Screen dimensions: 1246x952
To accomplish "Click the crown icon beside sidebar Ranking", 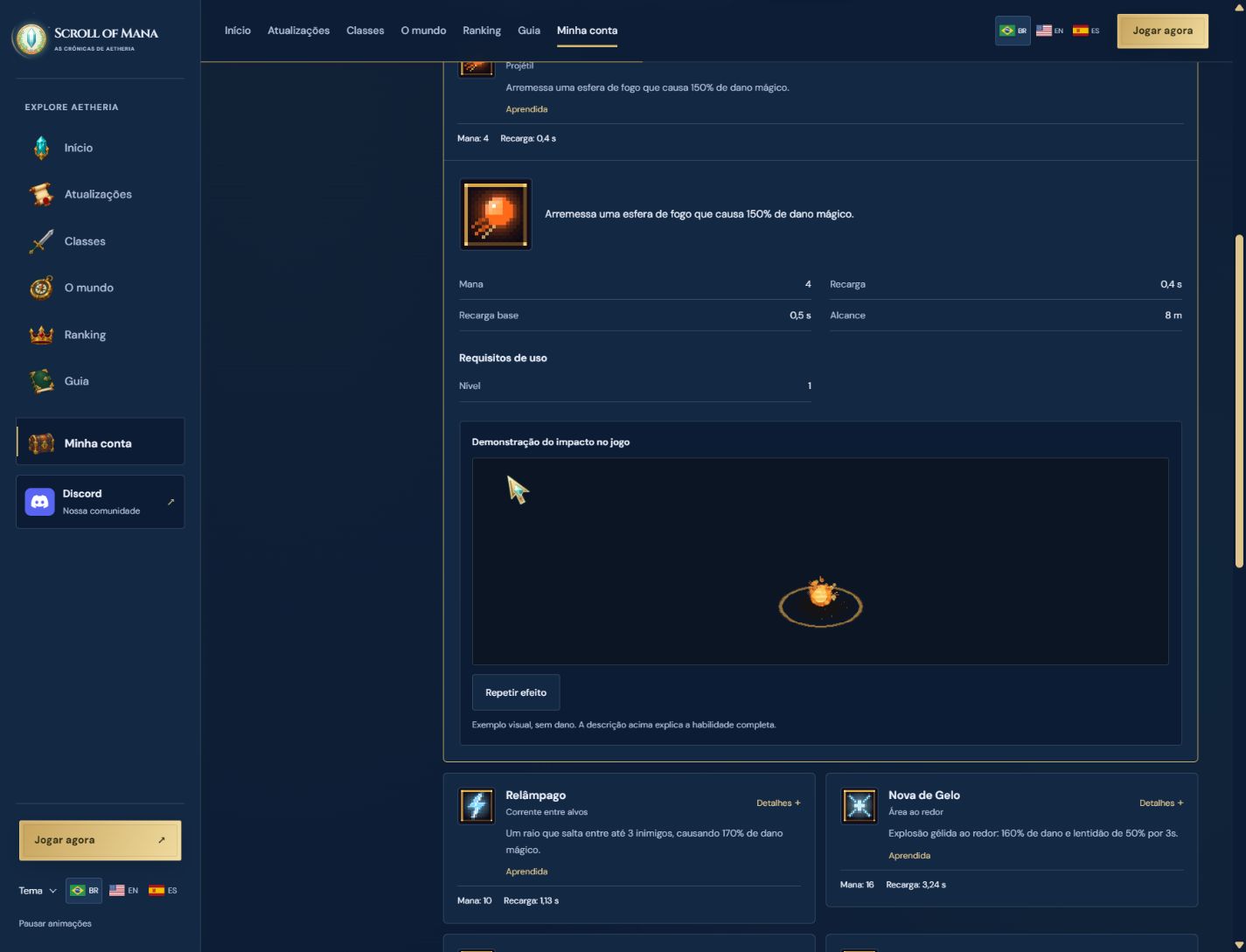I will [x=41, y=335].
